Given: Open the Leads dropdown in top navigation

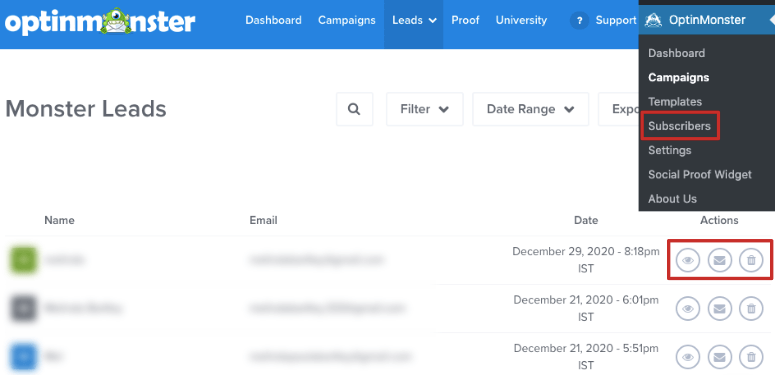Looking at the screenshot, I should click(414, 21).
